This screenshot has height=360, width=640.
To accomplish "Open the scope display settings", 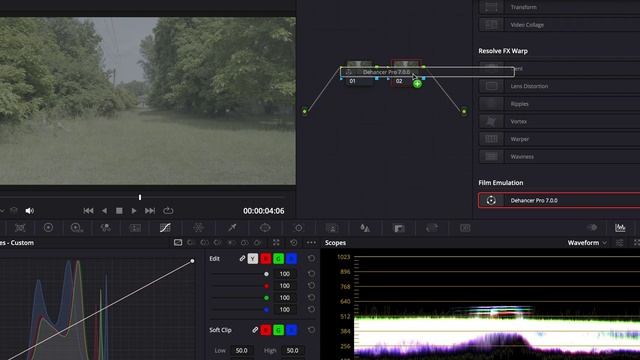I will (x=620, y=242).
